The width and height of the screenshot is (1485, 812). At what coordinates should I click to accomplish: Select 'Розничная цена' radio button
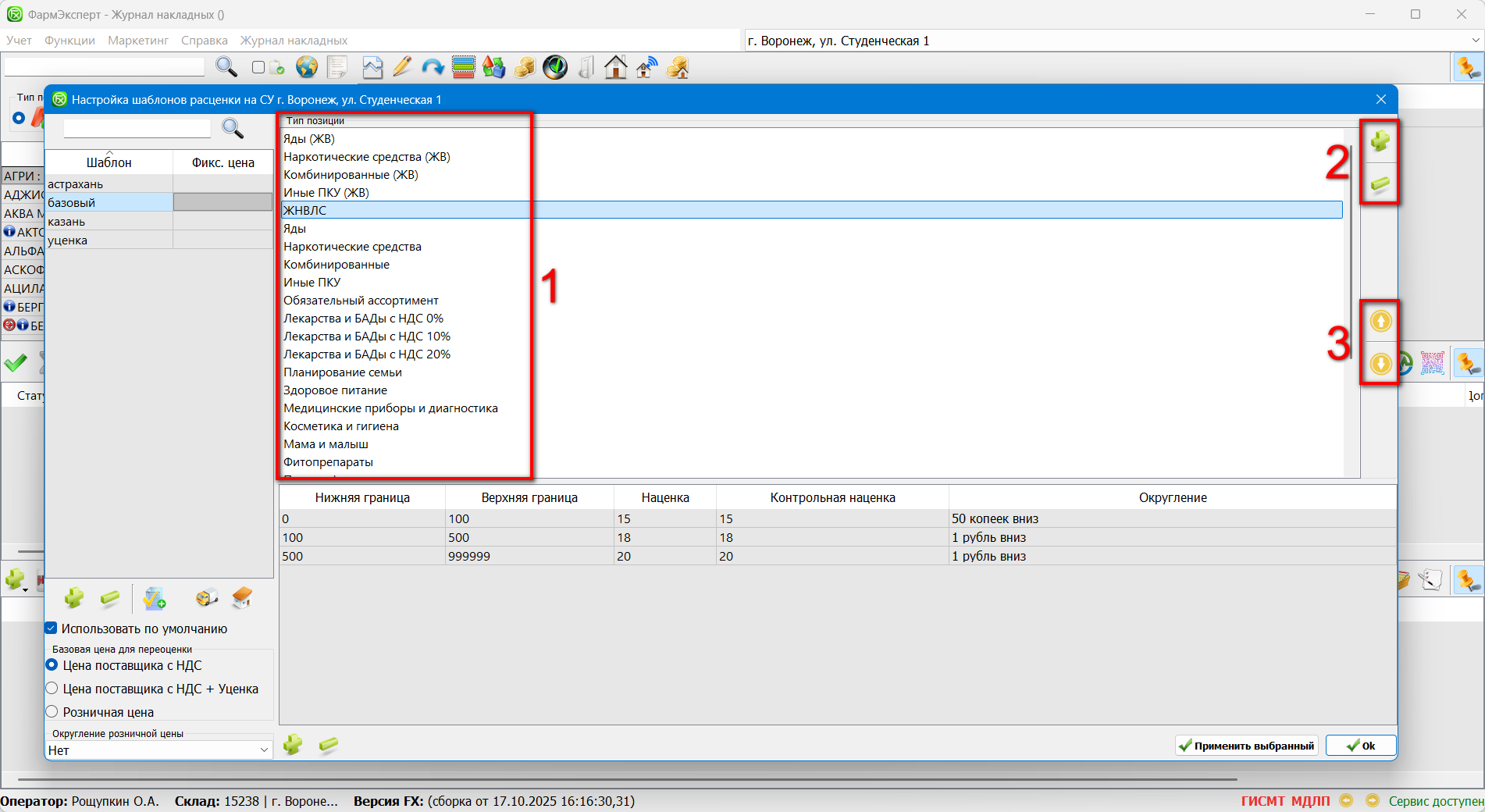(52, 712)
